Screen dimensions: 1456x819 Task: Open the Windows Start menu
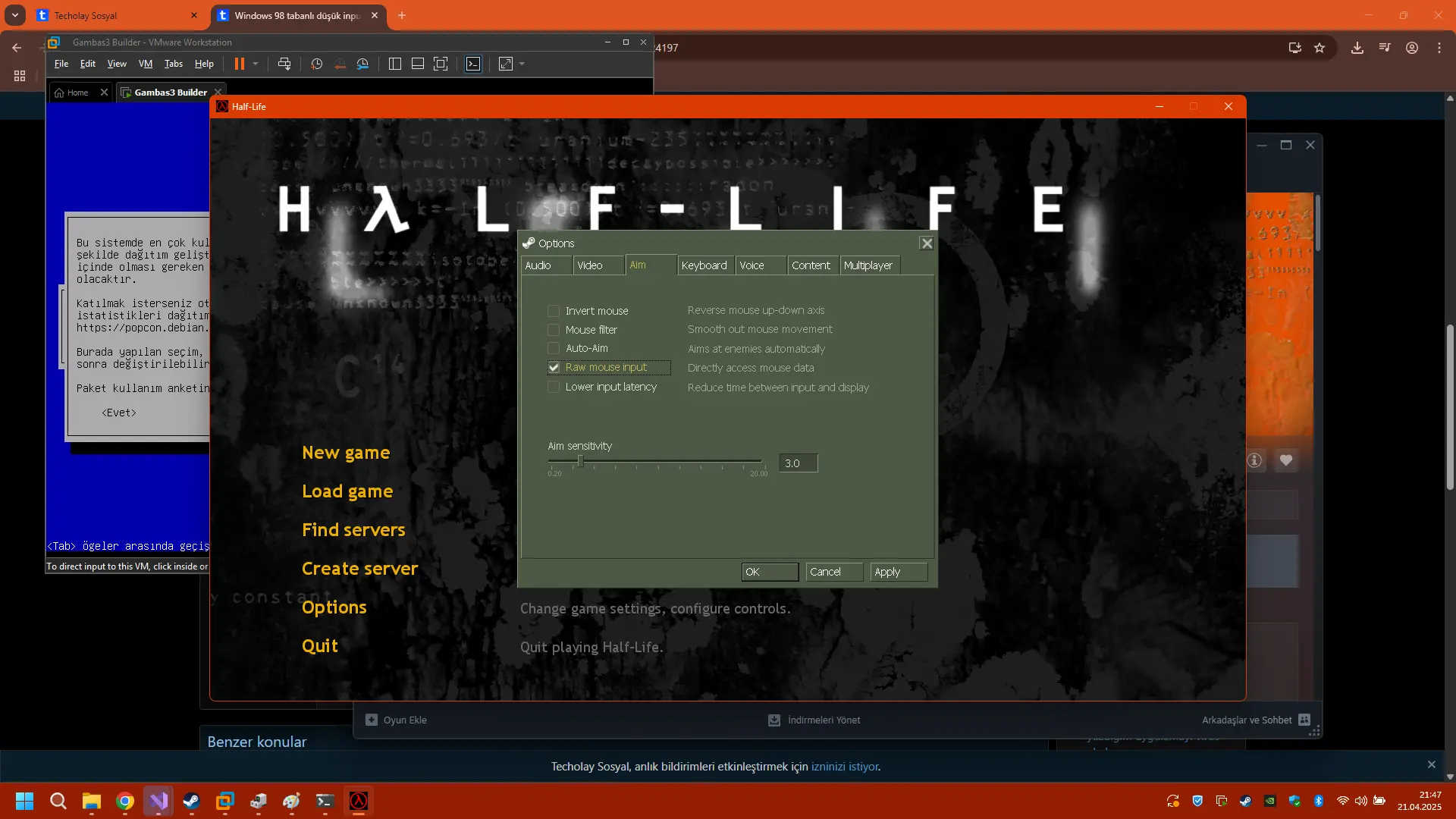pyautogui.click(x=24, y=801)
